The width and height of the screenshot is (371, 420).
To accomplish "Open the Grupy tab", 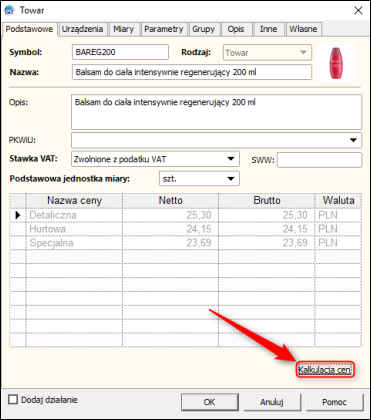I will [203, 29].
